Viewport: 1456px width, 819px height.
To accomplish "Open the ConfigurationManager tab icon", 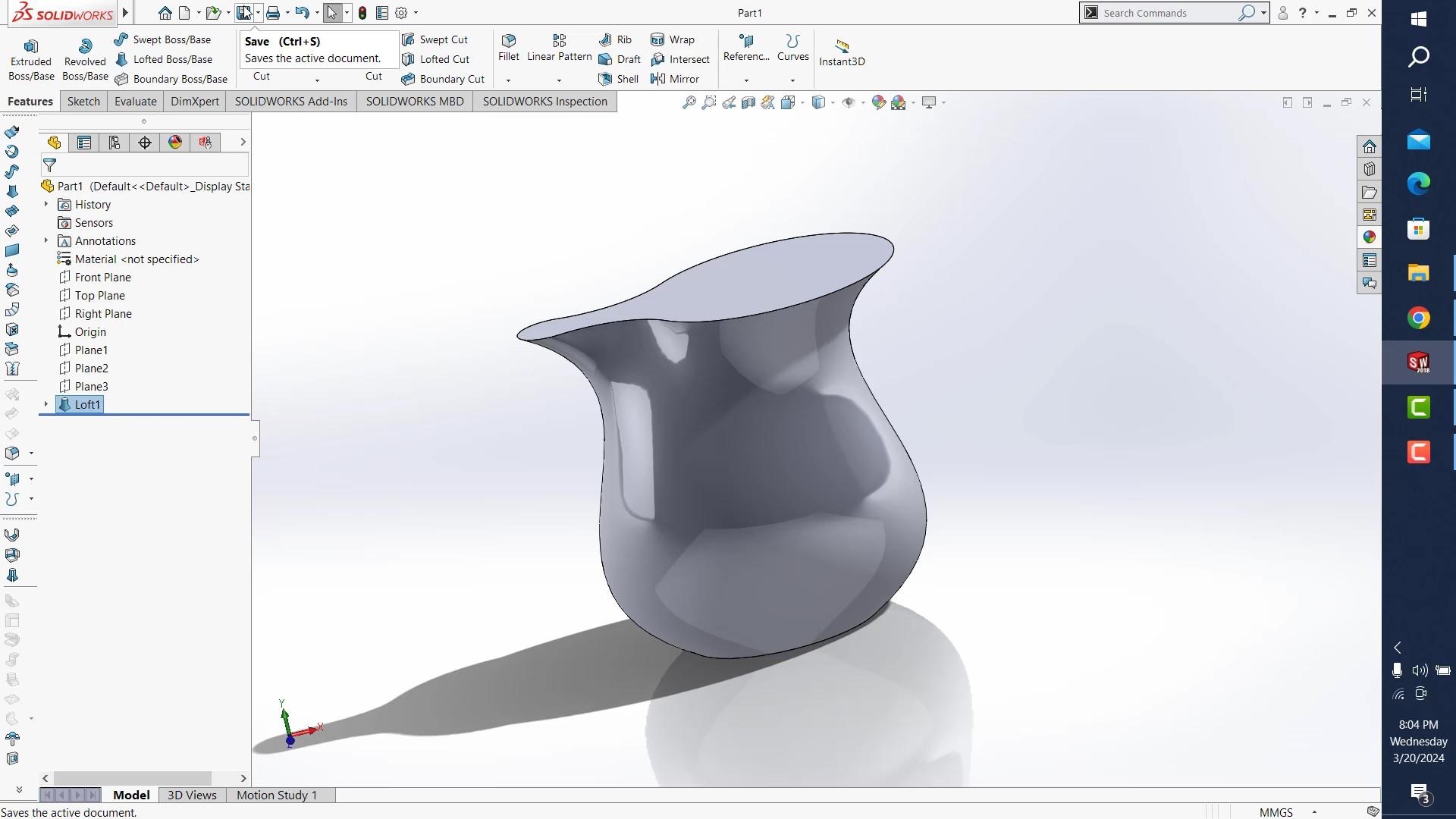I will point(115,143).
